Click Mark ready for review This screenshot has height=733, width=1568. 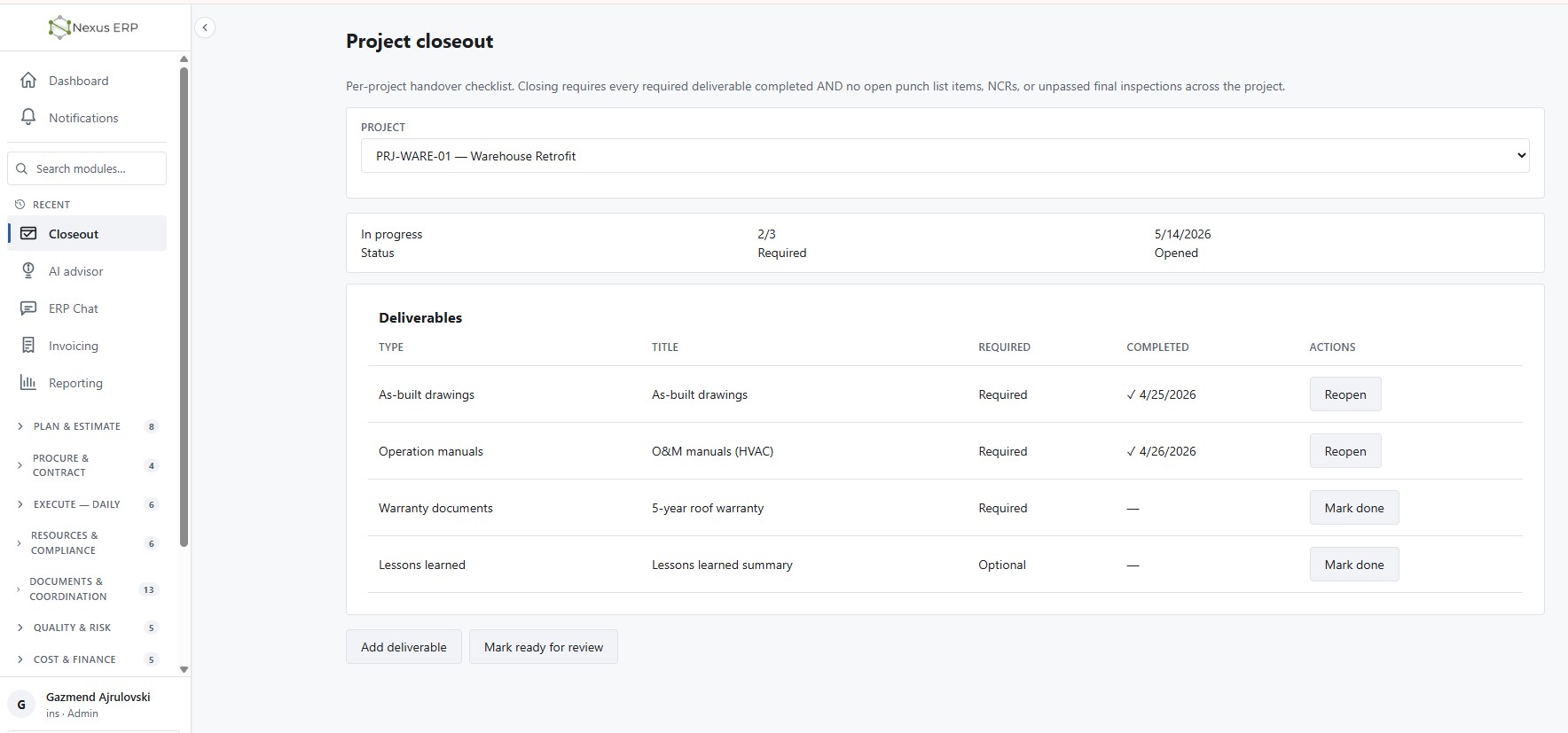[x=544, y=647]
